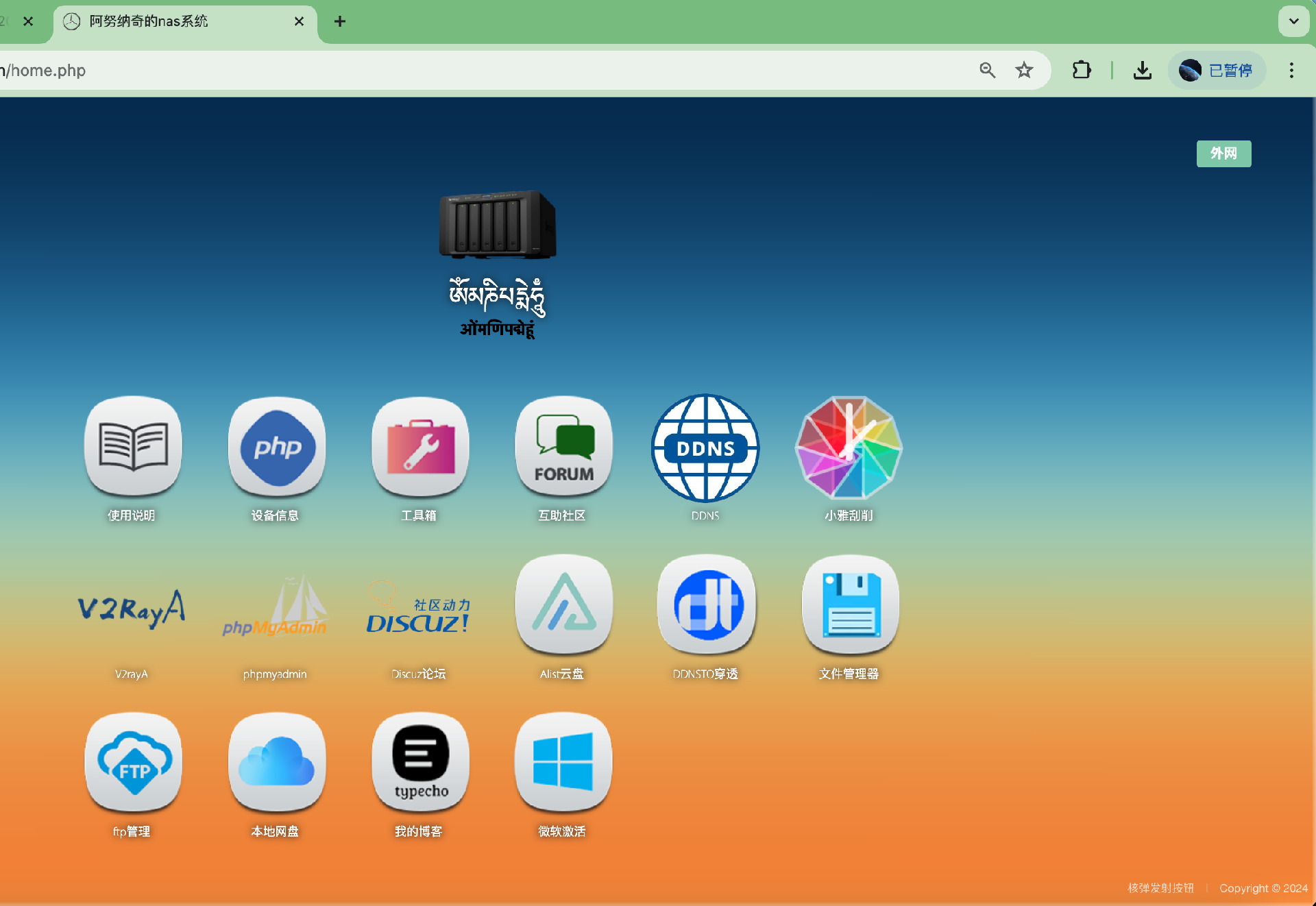Launch DDNSTO穿透 app icon
Viewport: 1316px width, 906px height.
[707, 604]
